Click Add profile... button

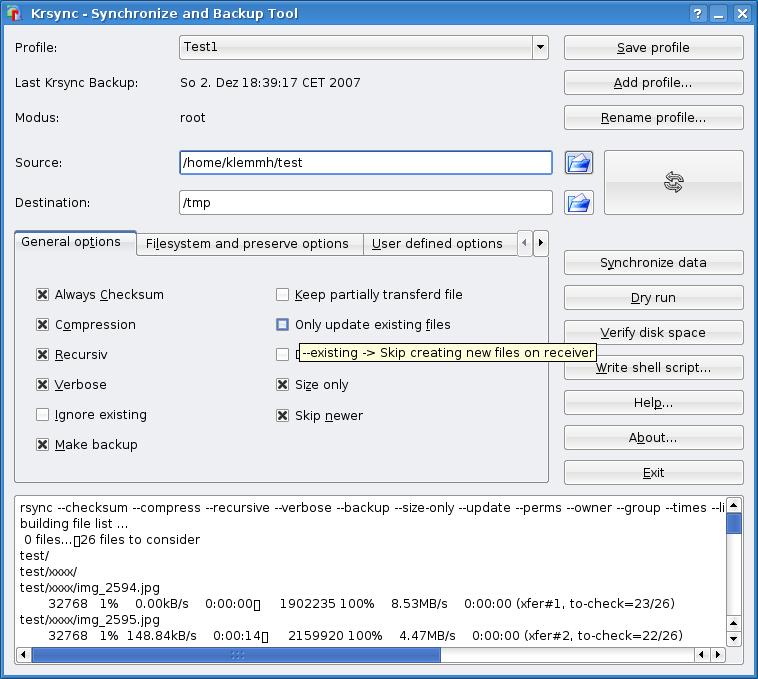pos(654,83)
